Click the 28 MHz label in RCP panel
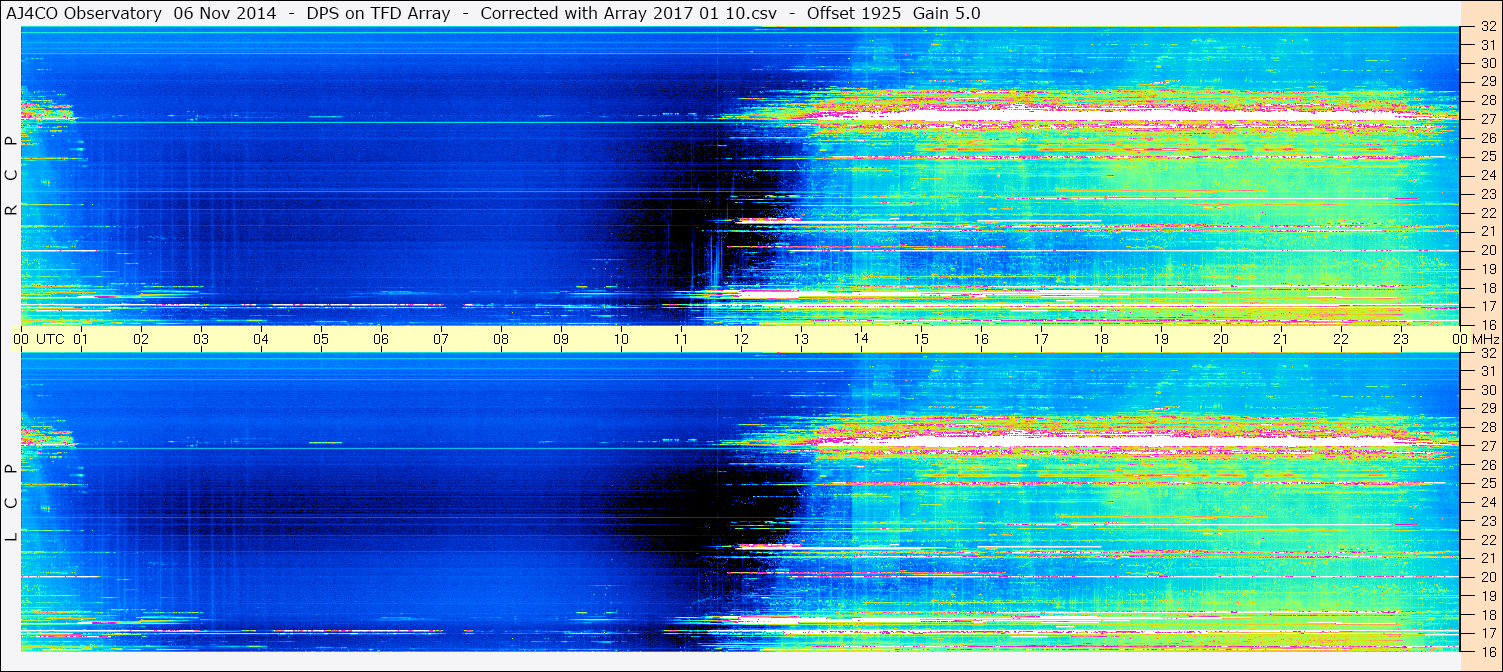Viewport: 1503px width, 672px height. click(x=1487, y=100)
